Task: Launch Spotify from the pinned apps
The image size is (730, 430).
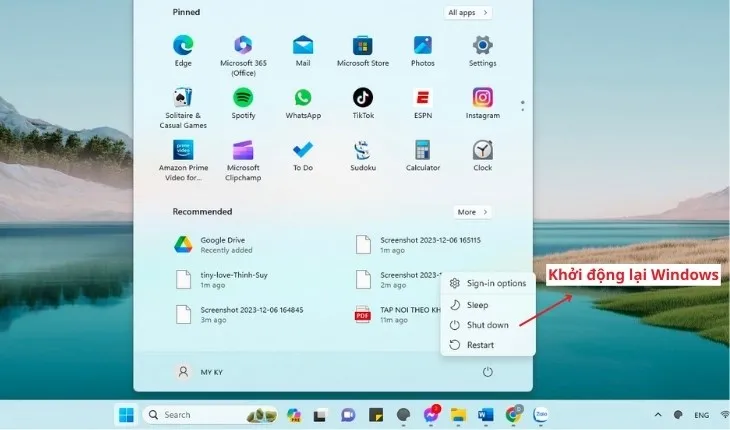Action: (x=243, y=99)
